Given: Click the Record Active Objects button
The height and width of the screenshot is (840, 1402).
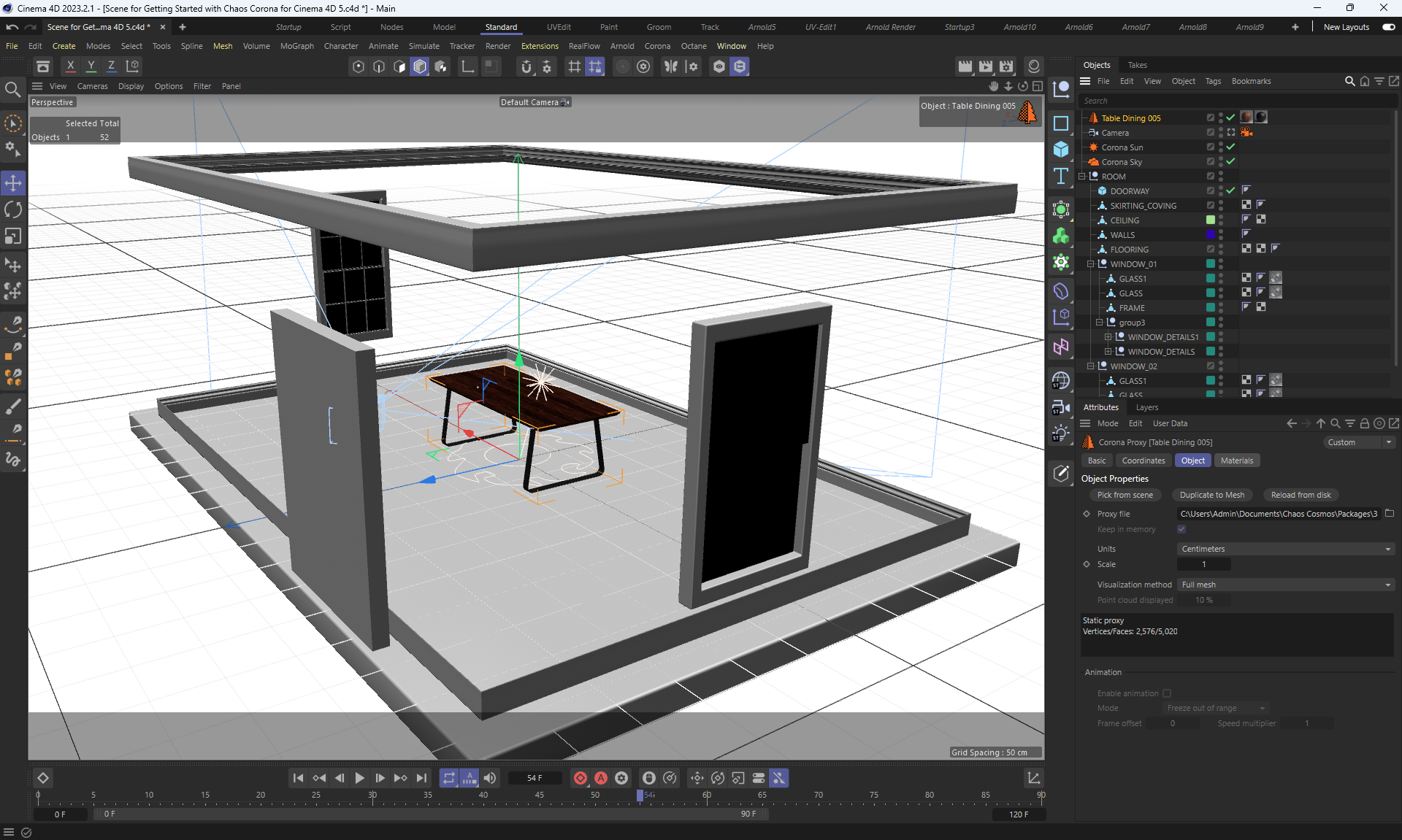Looking at the screenshot, I should [581, 778].
